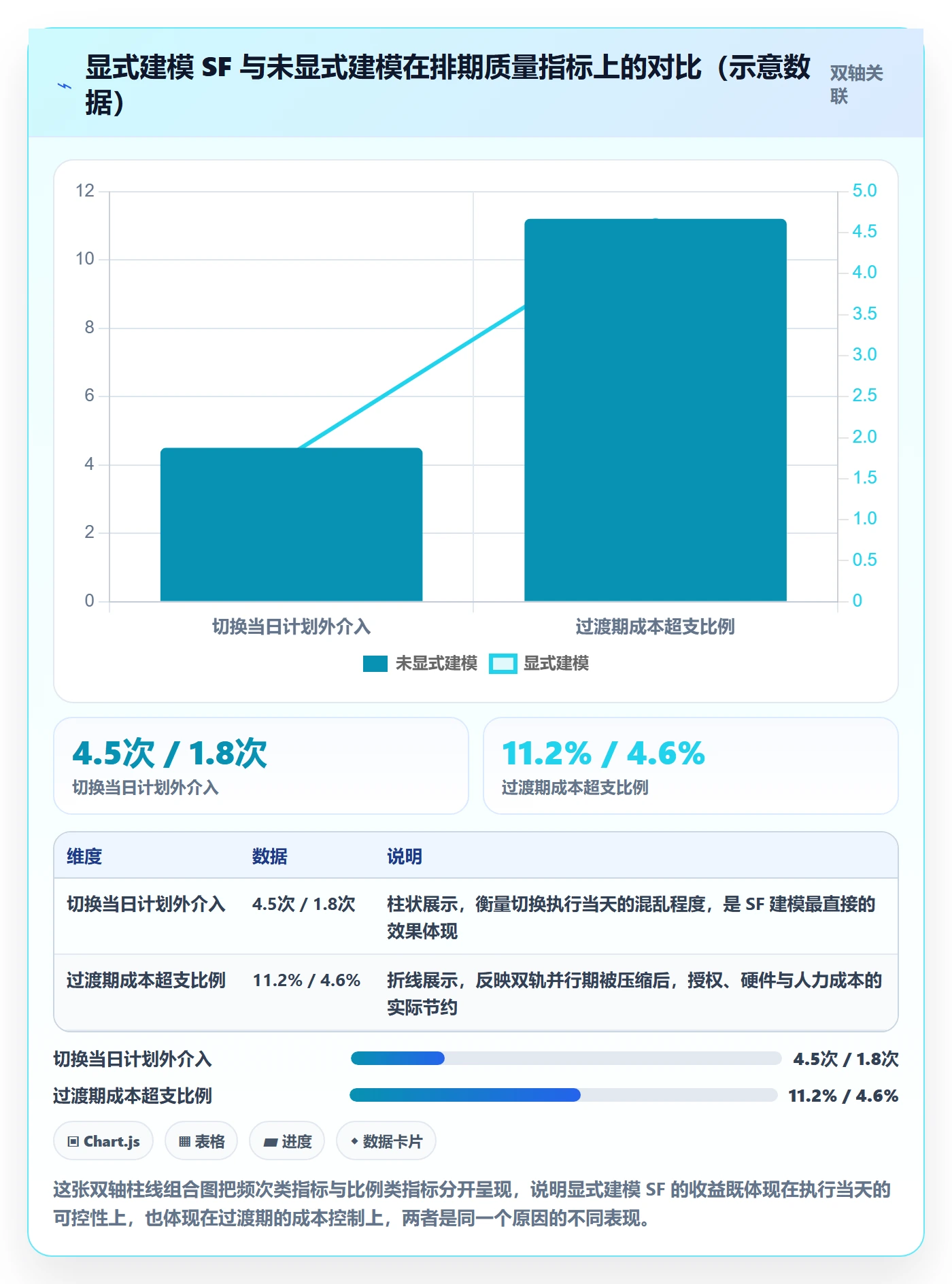Click the 维度 column header

[x=84, y=856]
